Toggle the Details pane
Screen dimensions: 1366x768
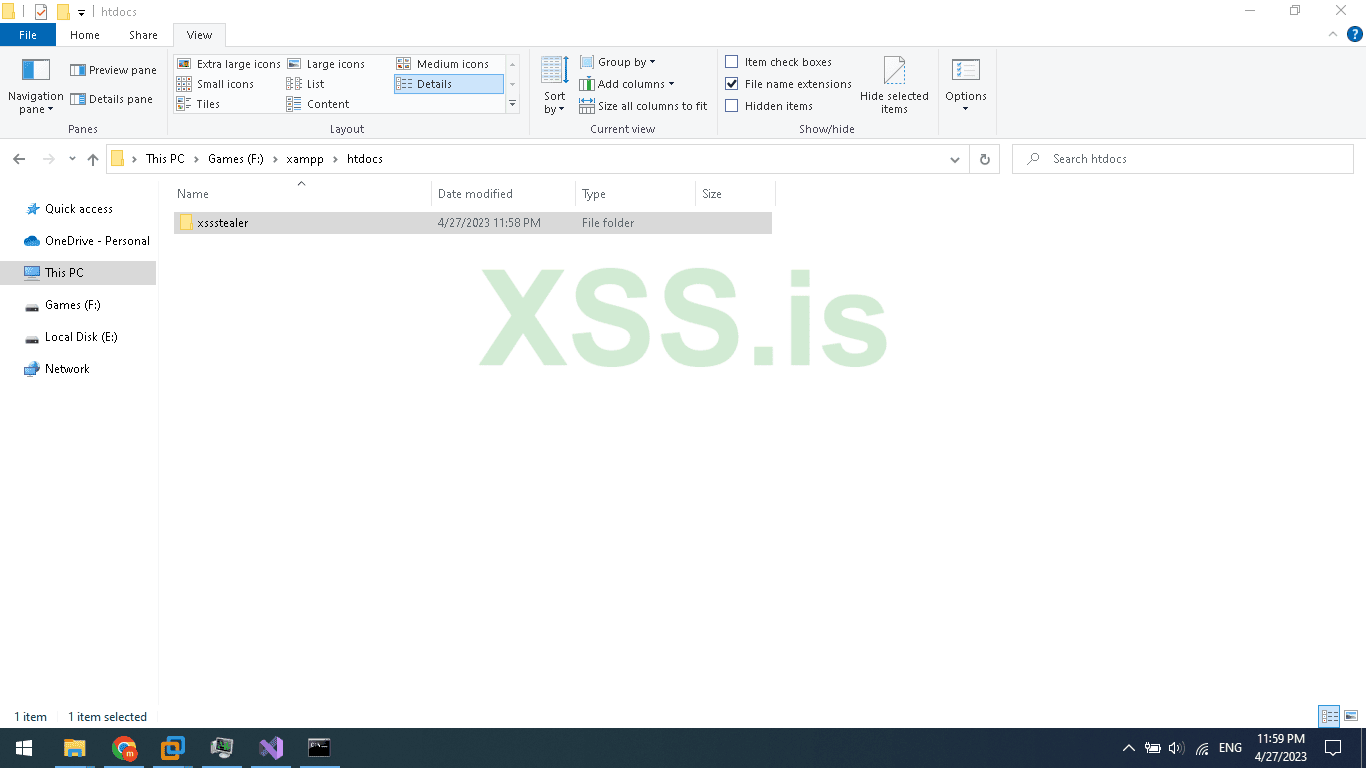click(x=111, y=99)
